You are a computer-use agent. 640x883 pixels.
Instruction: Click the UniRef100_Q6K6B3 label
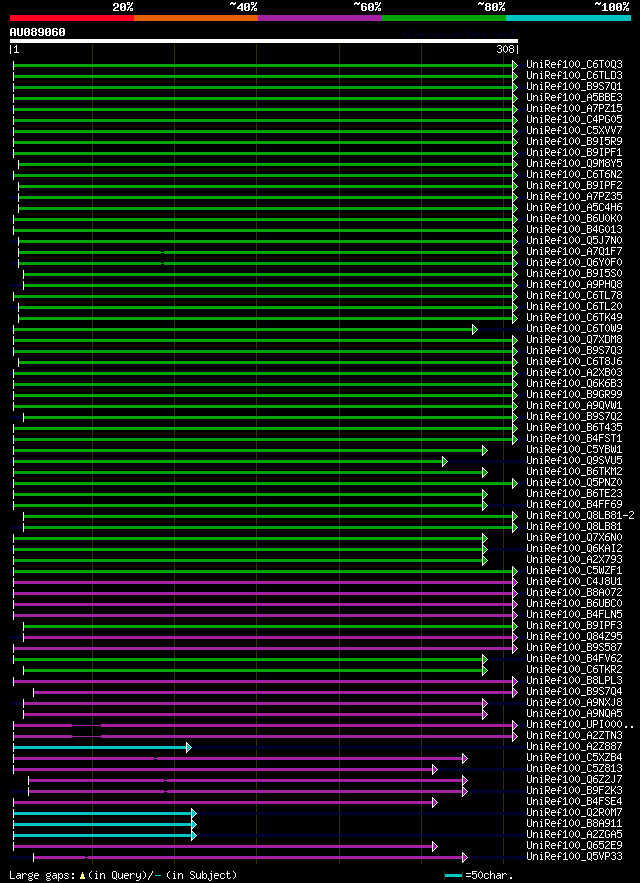(575, 383)
